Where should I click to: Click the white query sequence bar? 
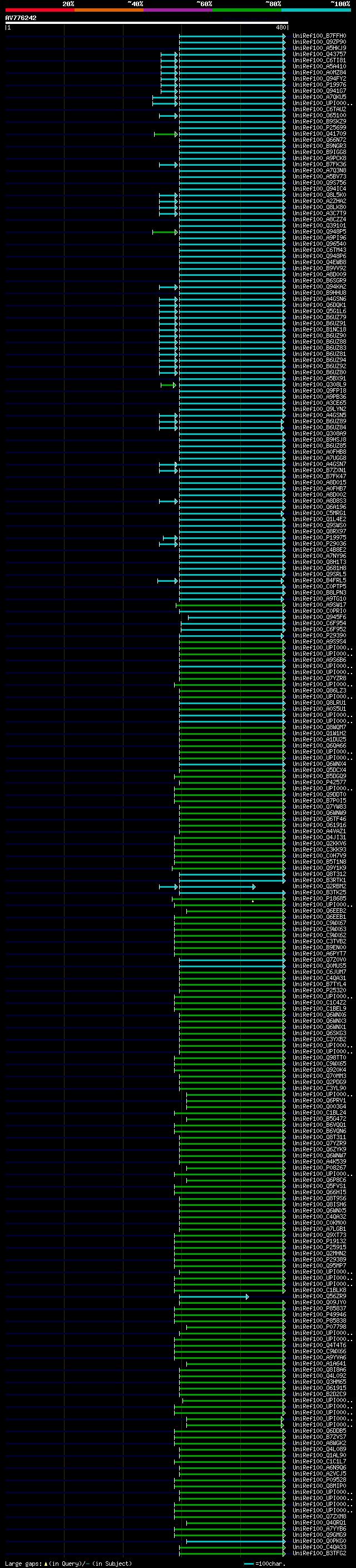tap(147, 23)
